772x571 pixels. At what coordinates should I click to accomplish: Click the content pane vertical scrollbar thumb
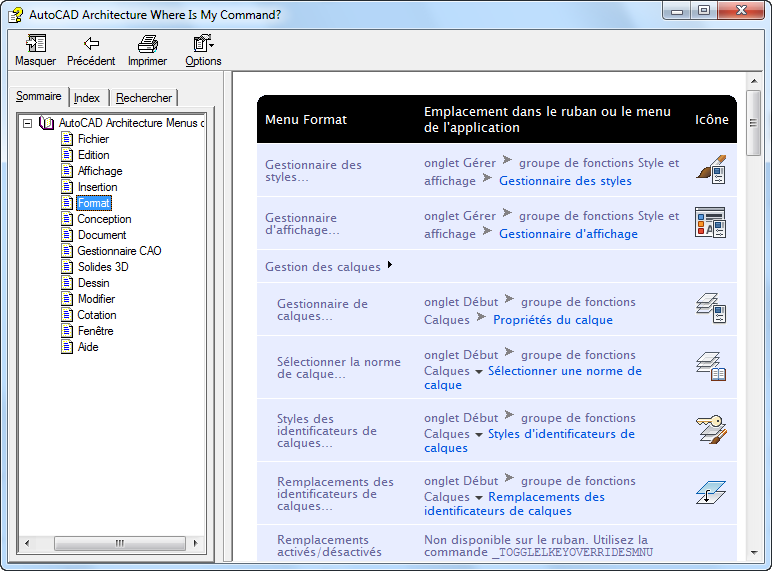coord(753,123)
